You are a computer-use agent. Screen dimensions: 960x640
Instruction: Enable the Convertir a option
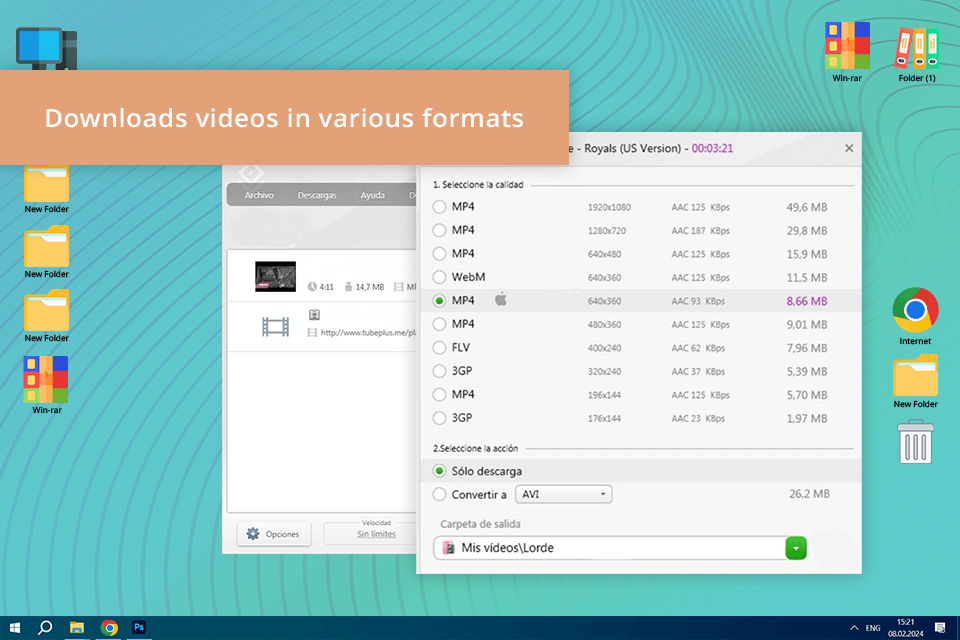[439, 494]
